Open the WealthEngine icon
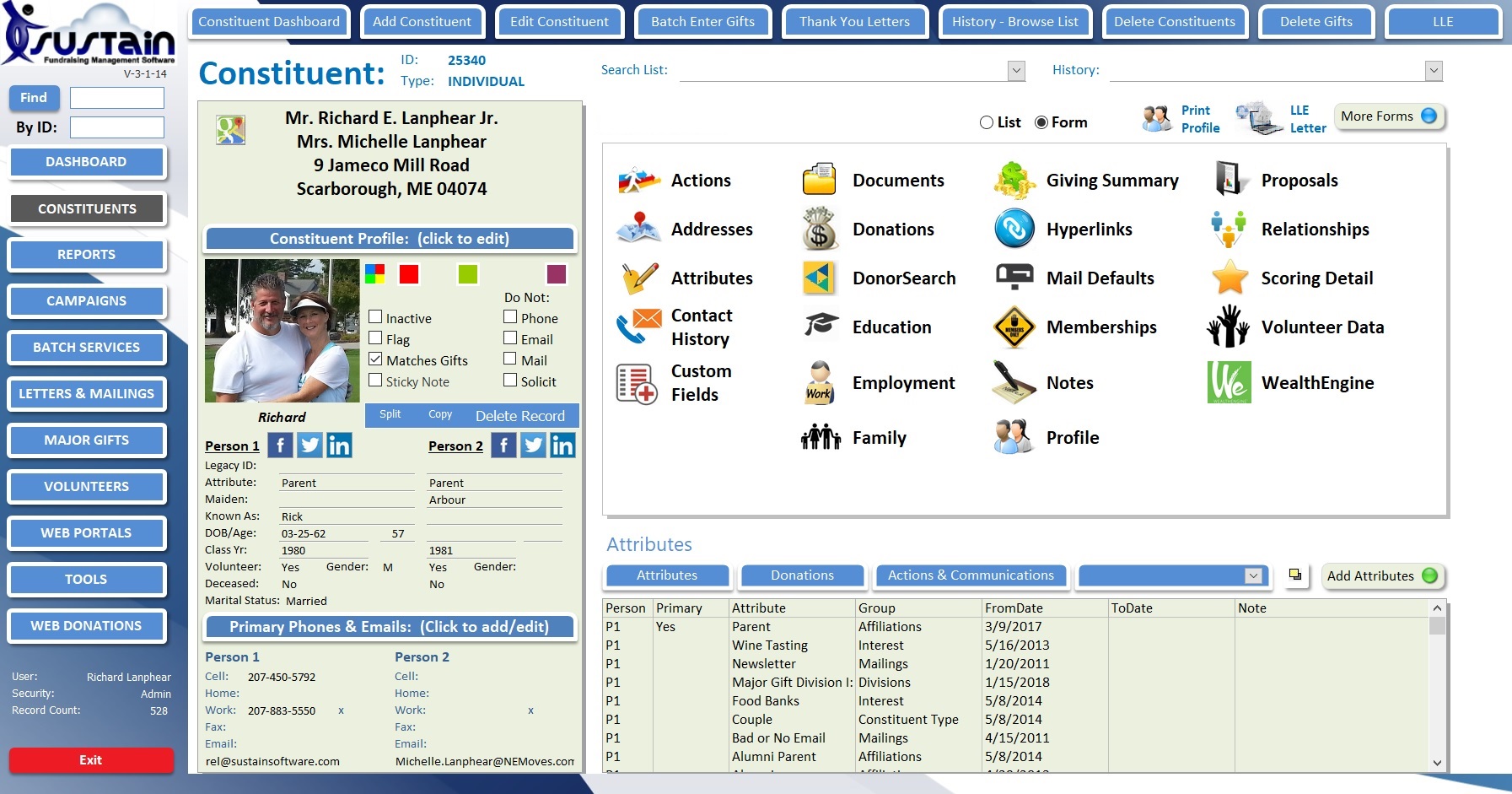The height and width of the screenshot is (794, 1512). (x=1229, y=382)
